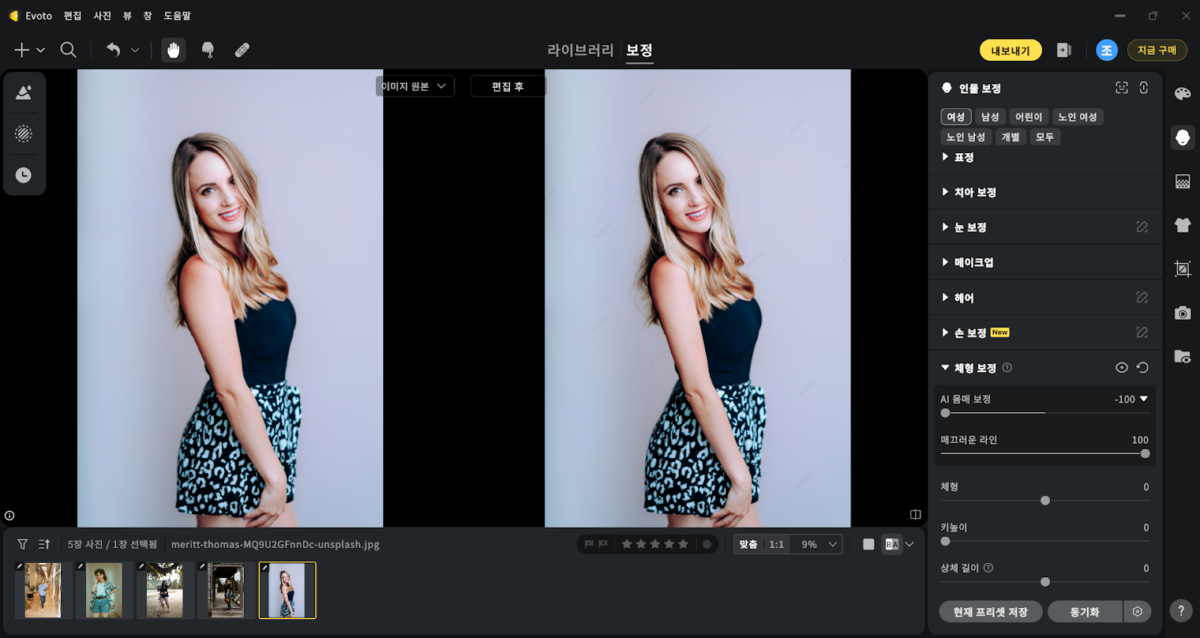This screenshot has width=1200, height=638.
Task: Click the face detection frame icon
Action: tap(1122, 88)
